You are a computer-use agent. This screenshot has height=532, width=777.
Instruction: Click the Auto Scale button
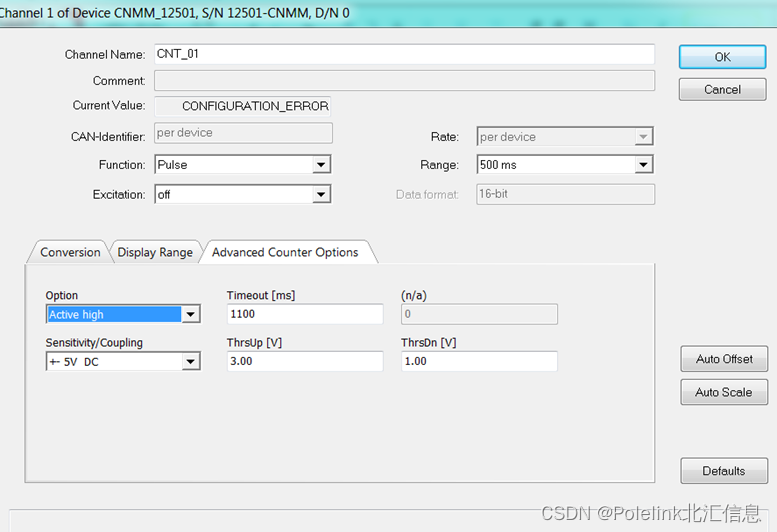724,392
